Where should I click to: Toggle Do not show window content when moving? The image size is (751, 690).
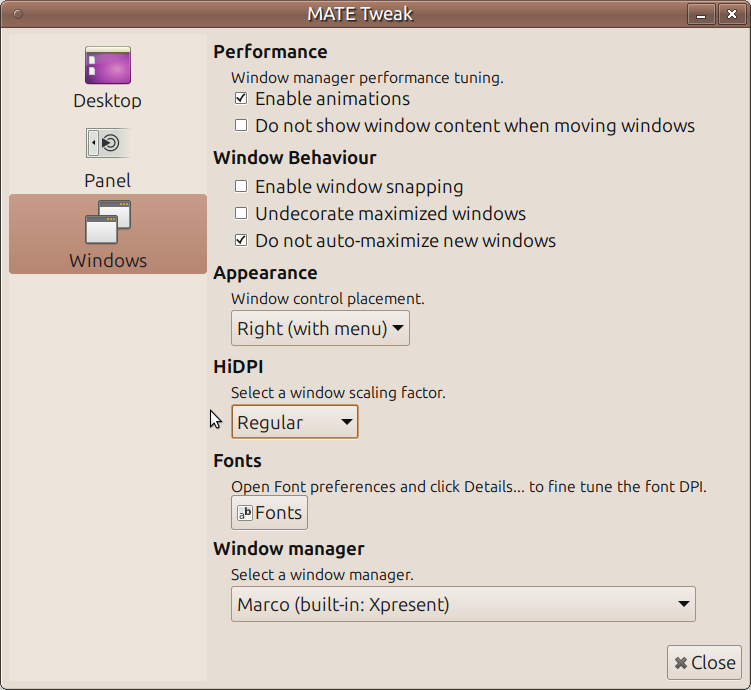point(241,126)
